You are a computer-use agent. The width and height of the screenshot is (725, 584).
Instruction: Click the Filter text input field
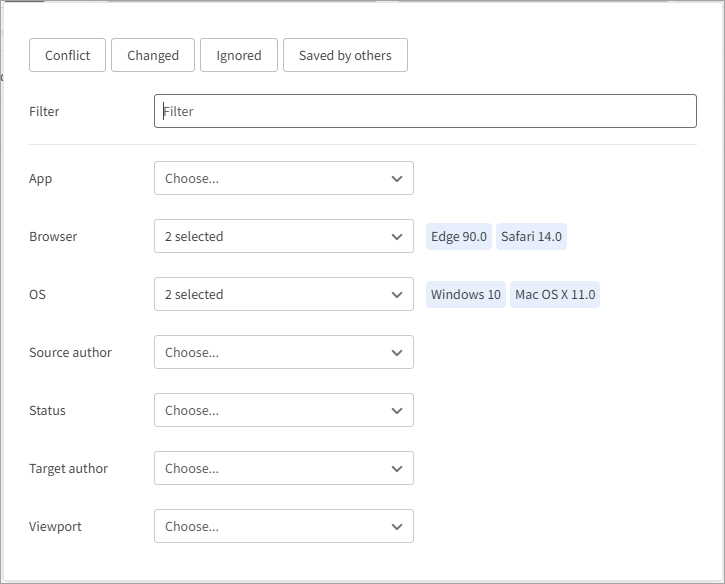click(425, 111)
